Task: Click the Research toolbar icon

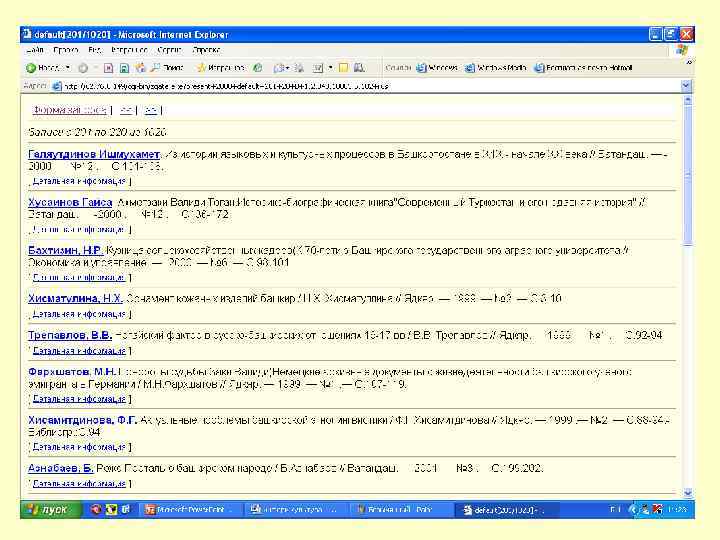Action: [x=359, y=68]
